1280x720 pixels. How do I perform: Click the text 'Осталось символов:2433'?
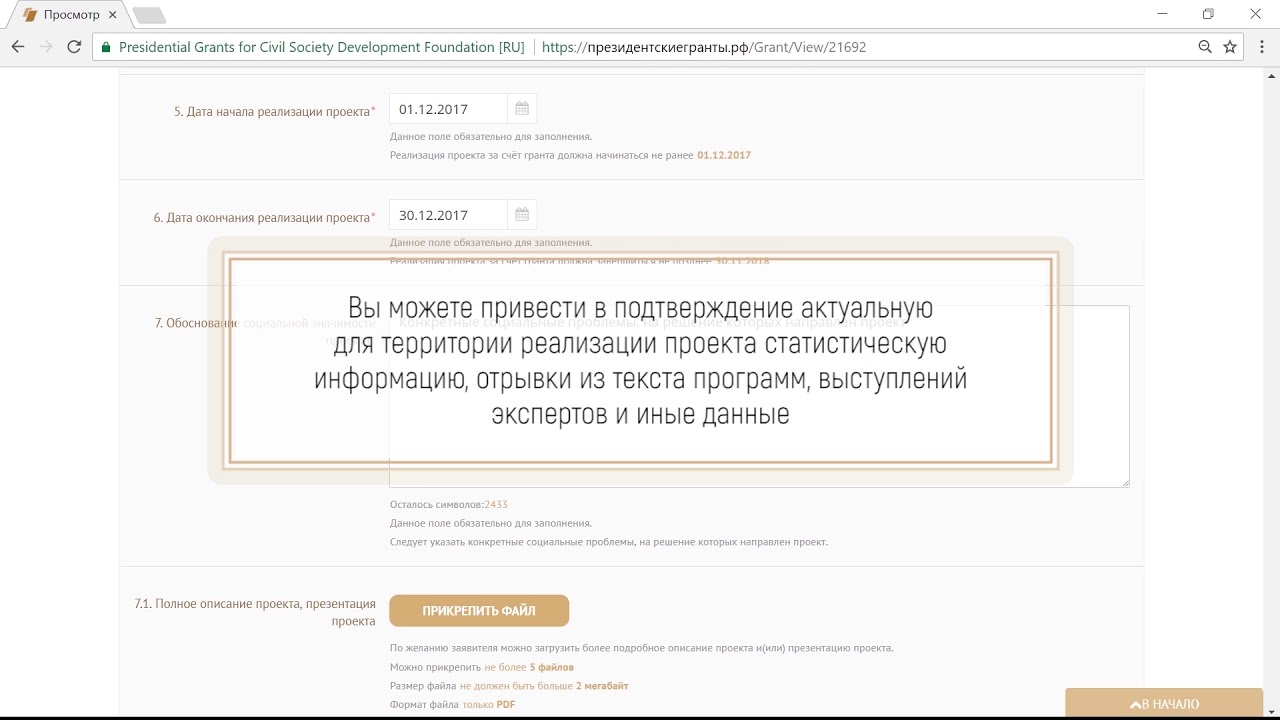tap(449, 505)
